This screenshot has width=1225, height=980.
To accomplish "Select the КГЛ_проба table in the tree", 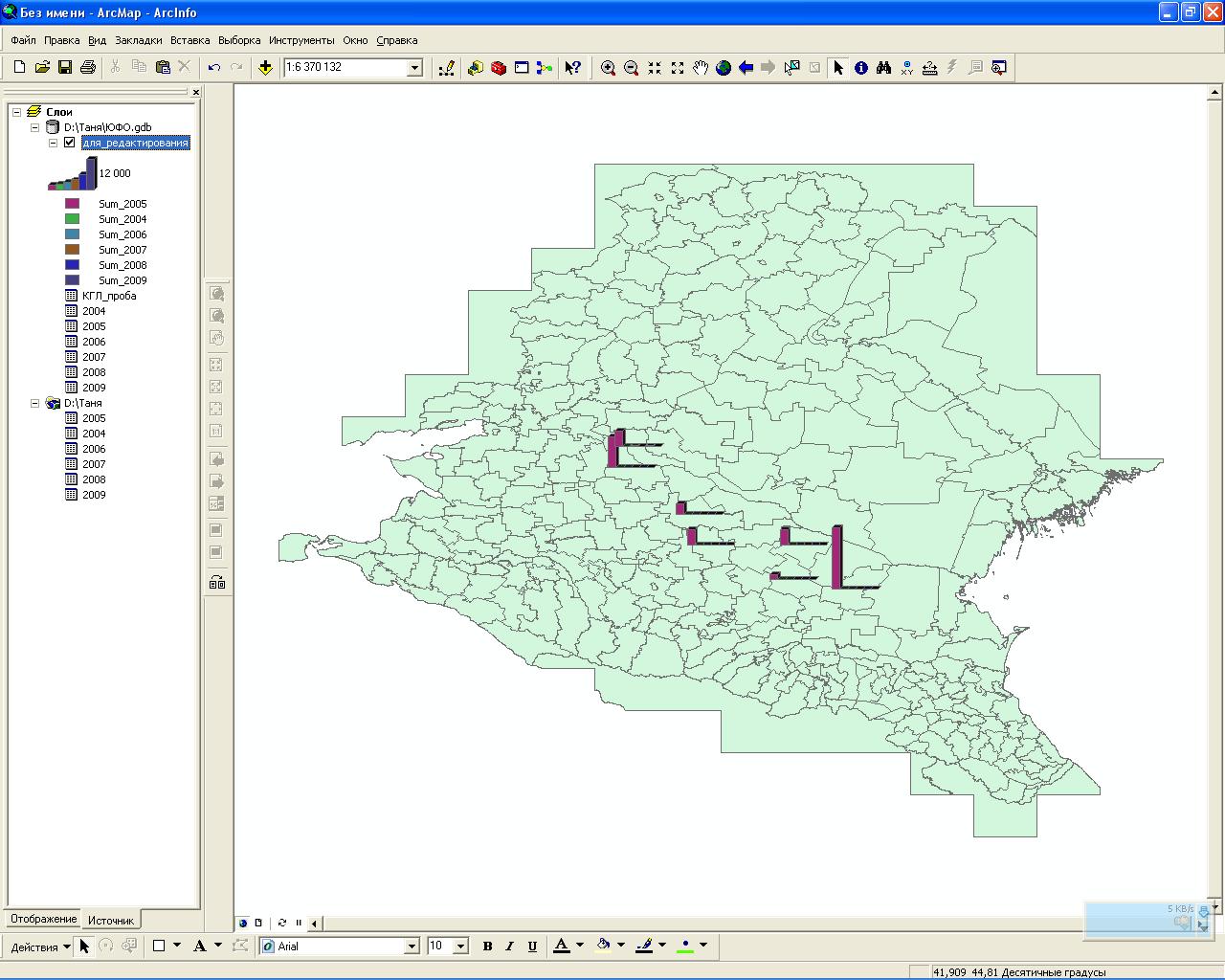I will tap(108, 296).
